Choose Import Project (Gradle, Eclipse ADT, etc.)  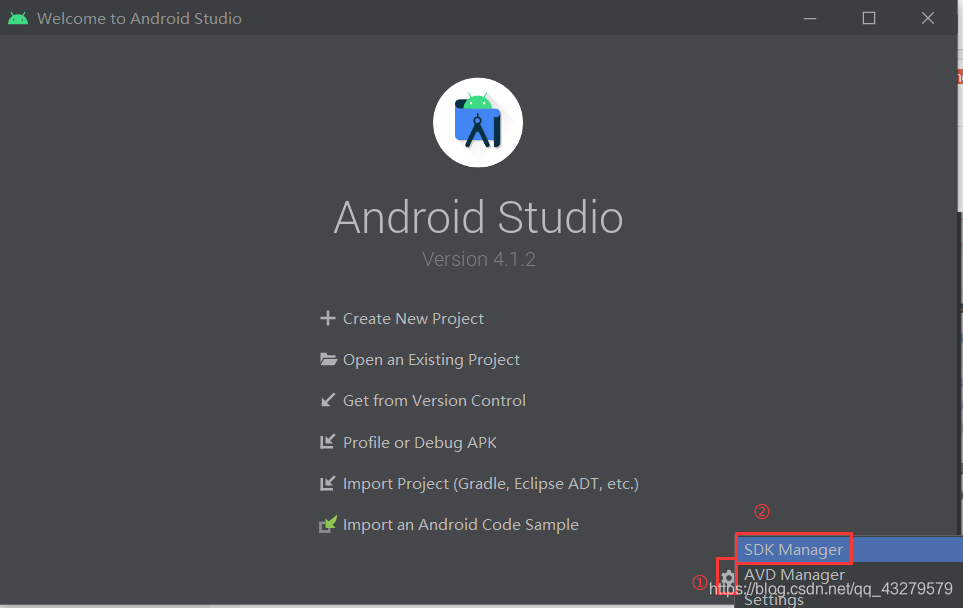(x=491, y=484)
